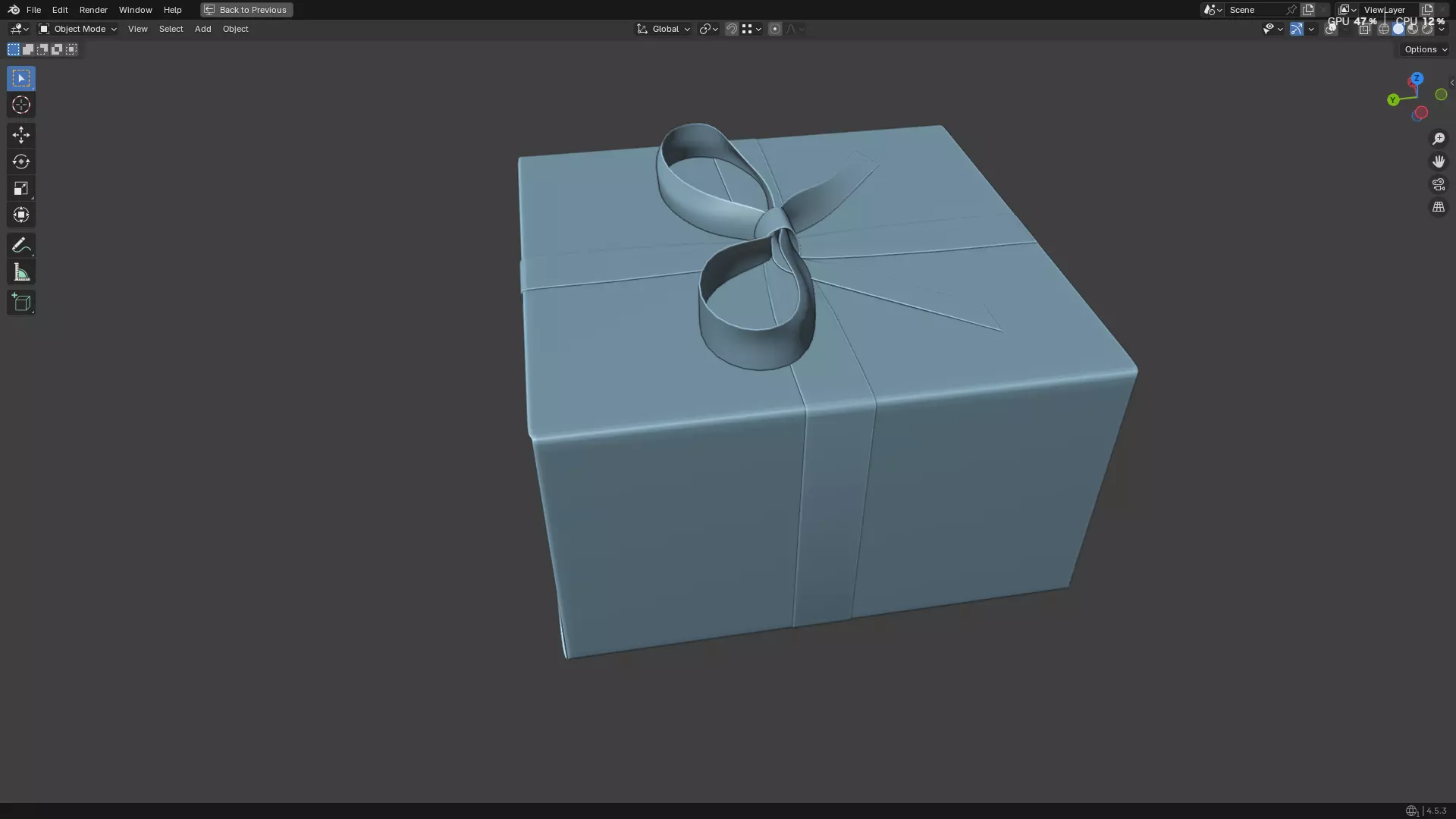Switch to wireframe shading
Image resolution: width=1456 pixels, height=819 pixels.
click(x=1384, y=29)
